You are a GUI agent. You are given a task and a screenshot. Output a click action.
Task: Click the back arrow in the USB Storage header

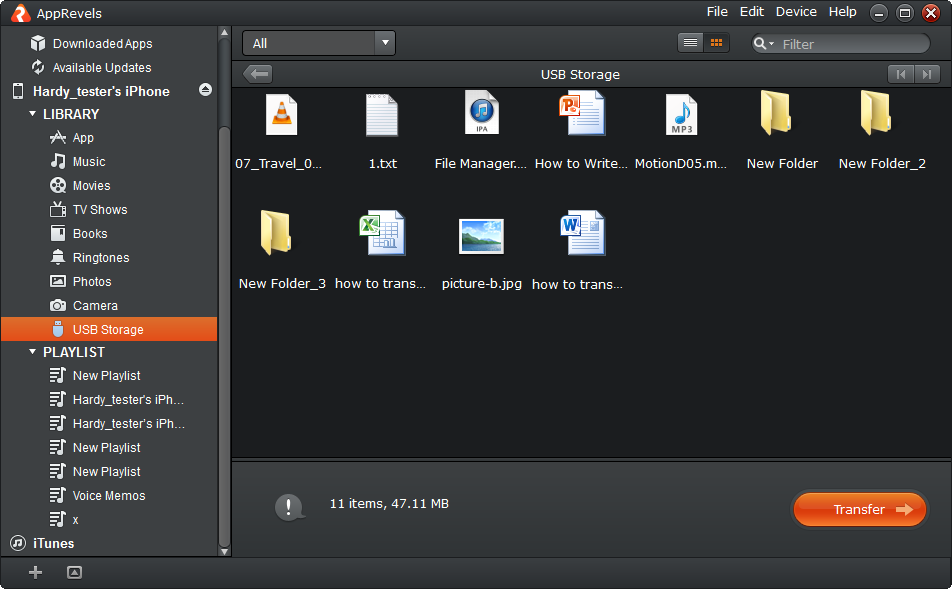tap(258, 74)
